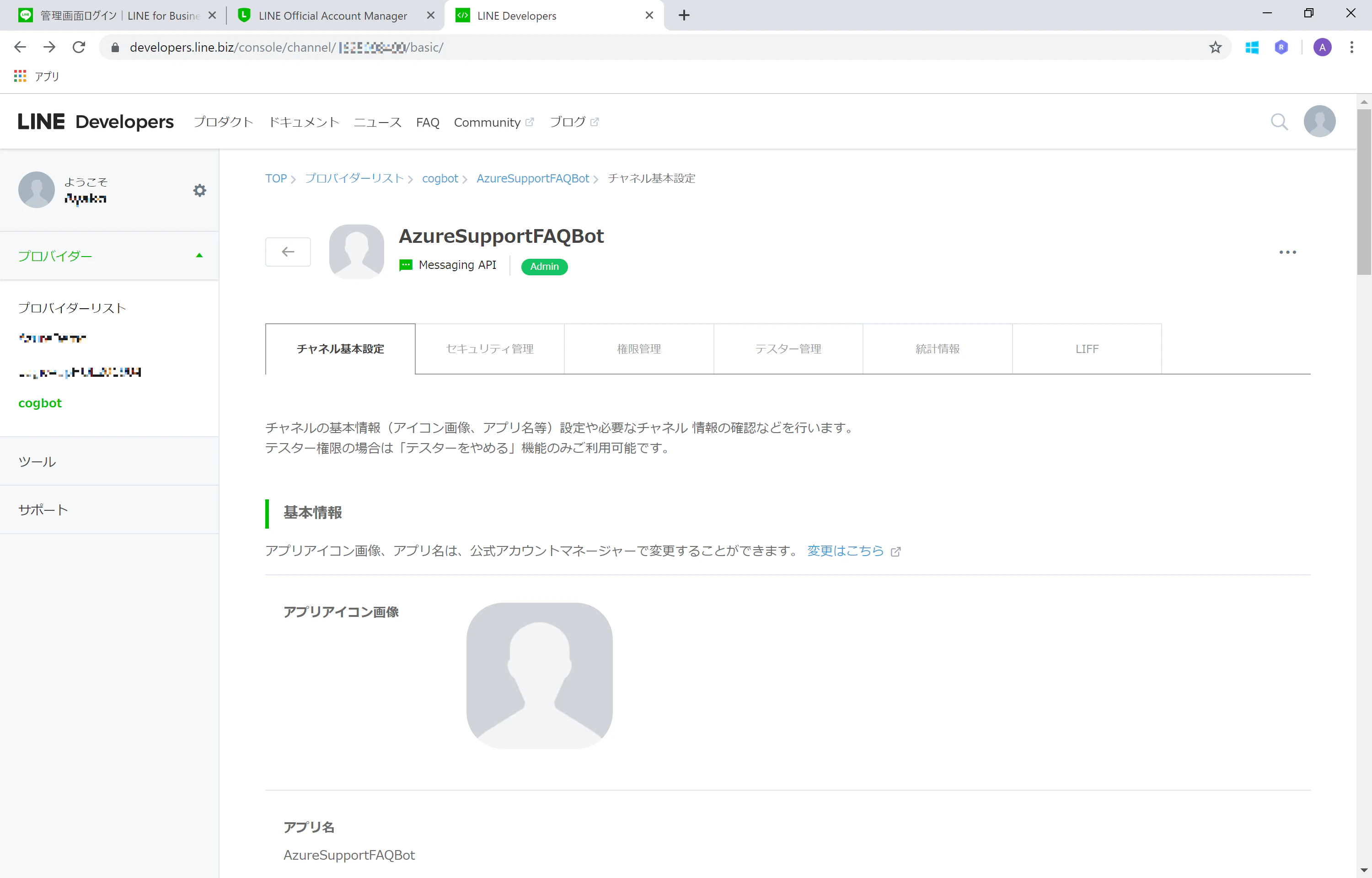Open プロダクト in top navigation
Viewport: 1372px width, 878px height.
point(224,122)
